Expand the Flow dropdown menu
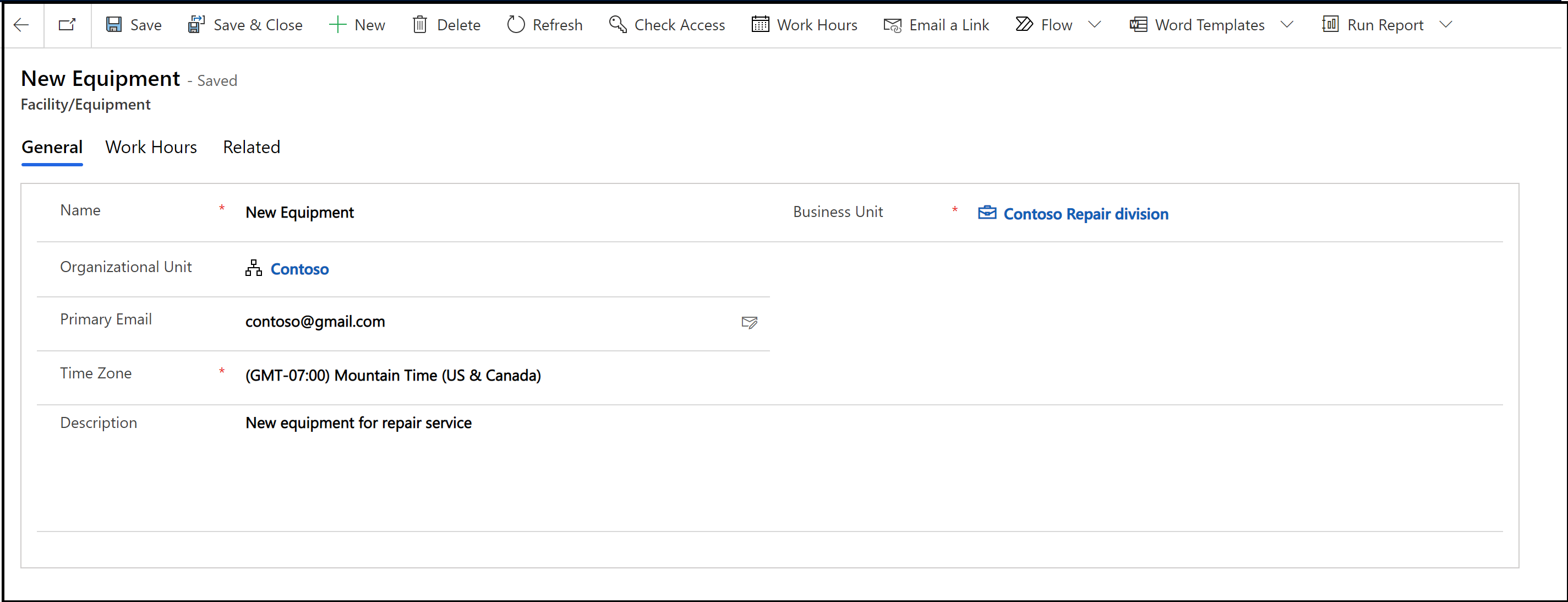The width and height of the screenshot is (1568, 602). point(1098,25)
